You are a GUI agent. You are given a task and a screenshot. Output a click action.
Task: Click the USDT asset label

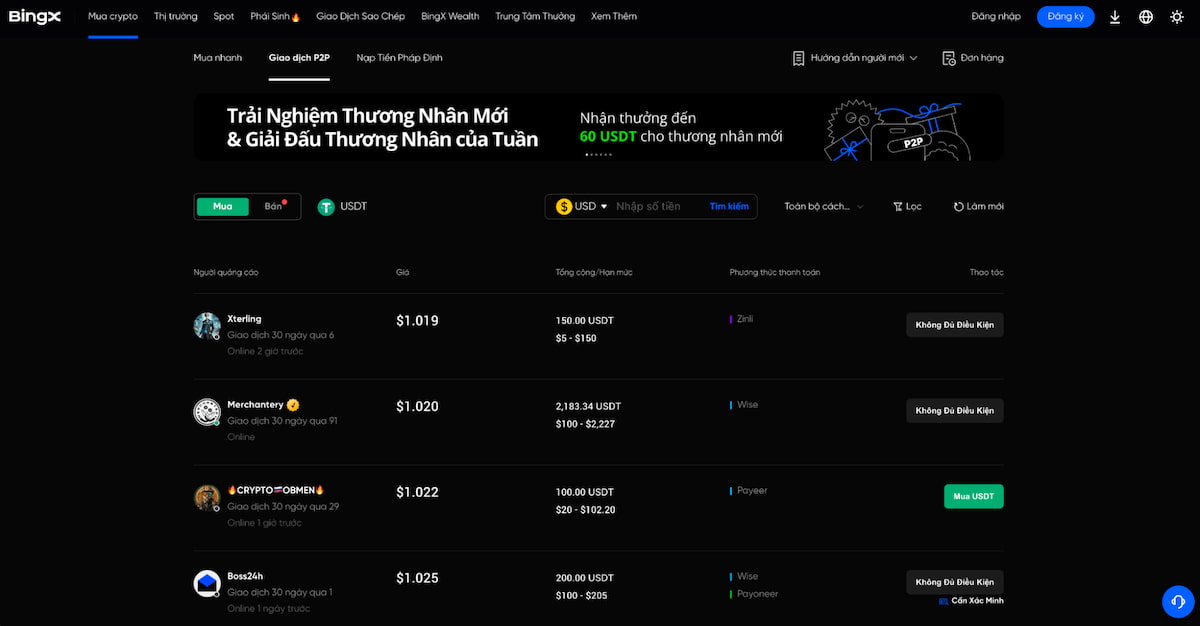pos(354,206)
